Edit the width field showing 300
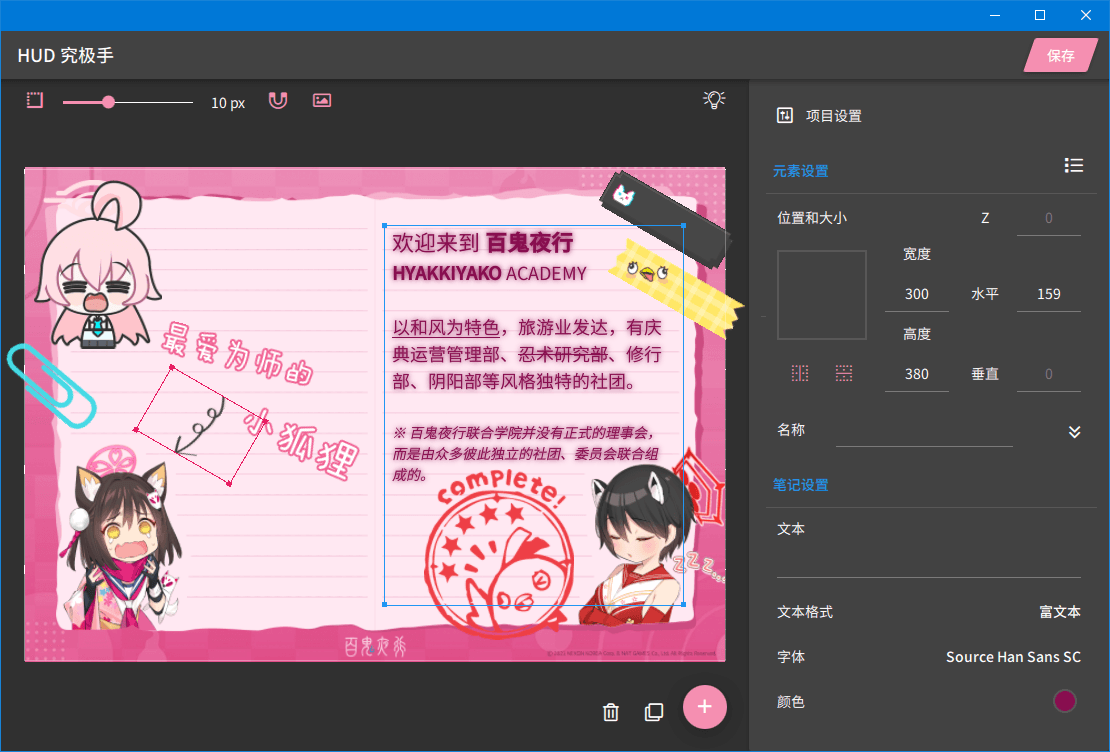The height and width of the screenshot is (752, 1110). click(x=917, y=294)
